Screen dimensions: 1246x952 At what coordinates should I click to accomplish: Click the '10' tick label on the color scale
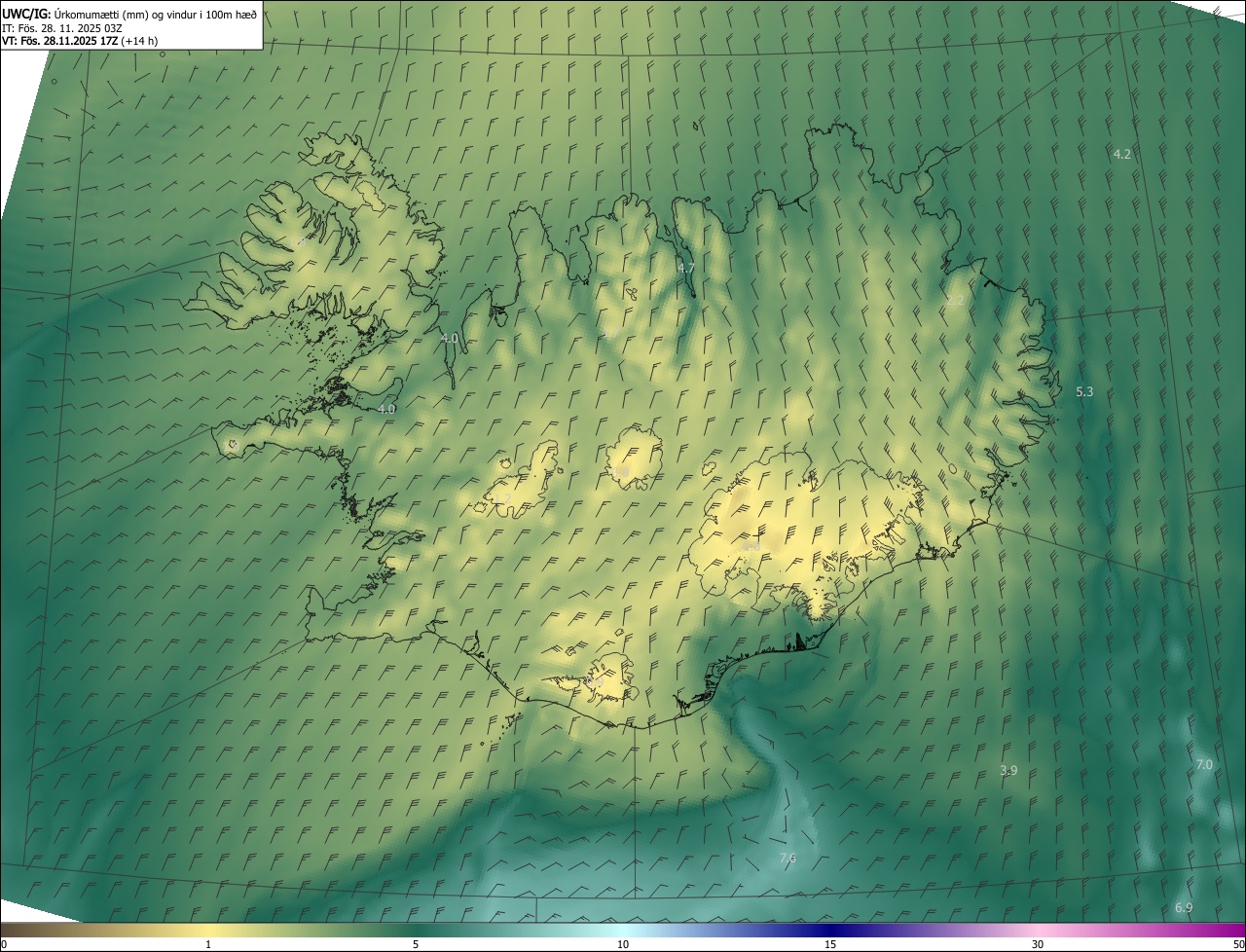(x=623, y=945)
